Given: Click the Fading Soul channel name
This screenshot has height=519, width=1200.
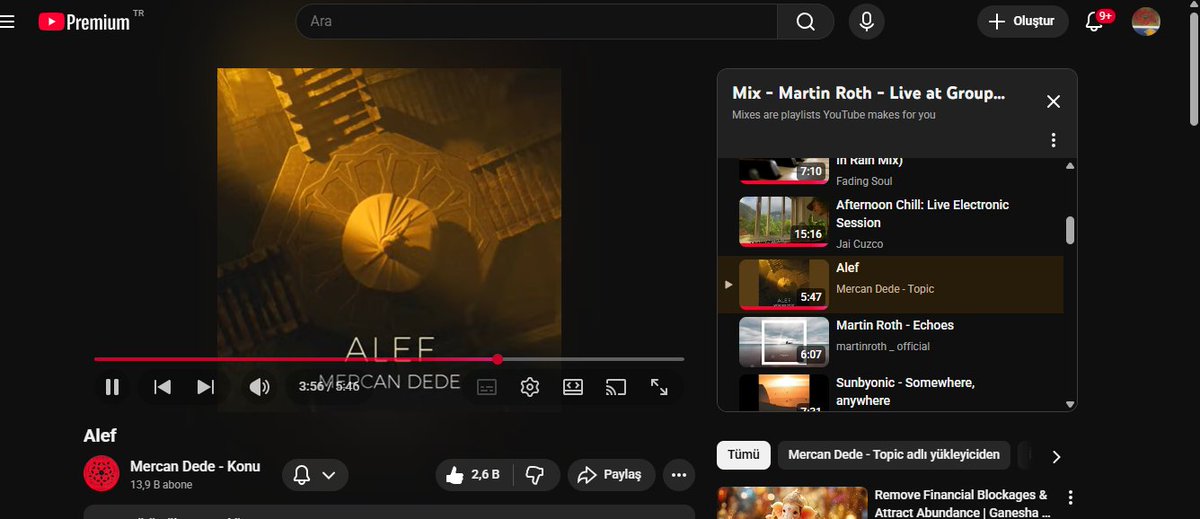Looking at the screenshot, I should point(864,181).
